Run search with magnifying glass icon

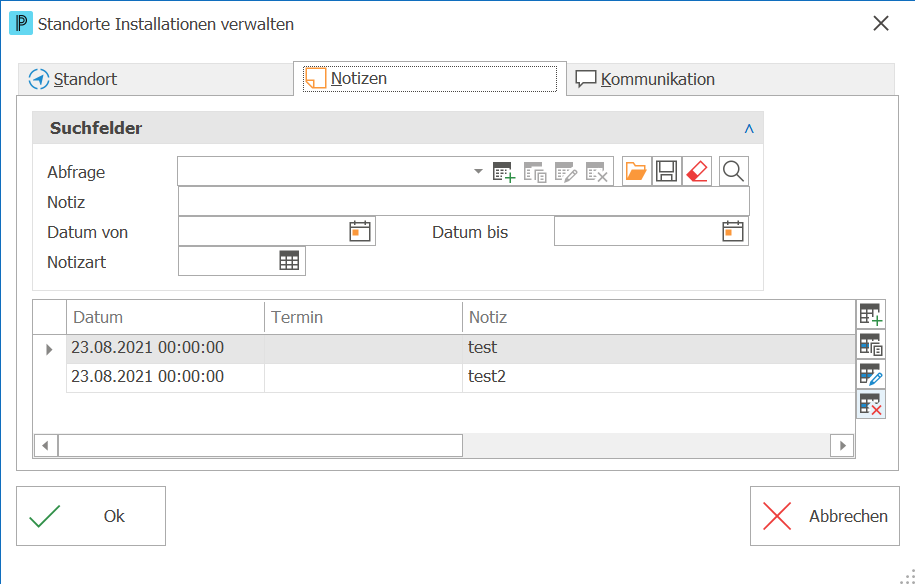734,172
